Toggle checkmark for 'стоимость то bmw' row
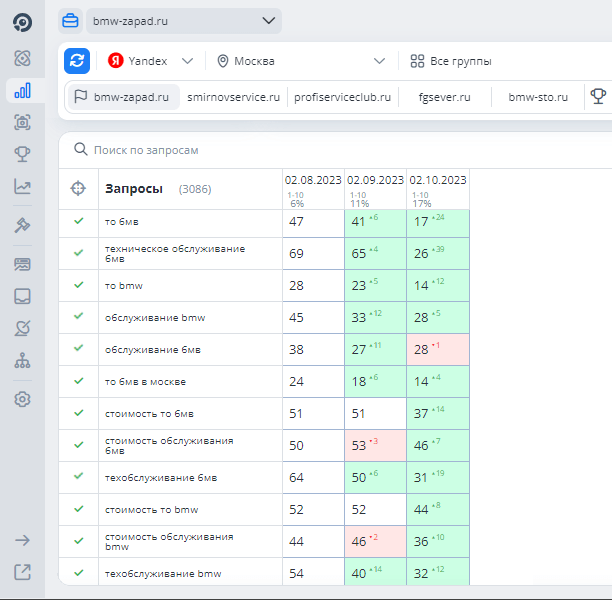 coord(78,509)
